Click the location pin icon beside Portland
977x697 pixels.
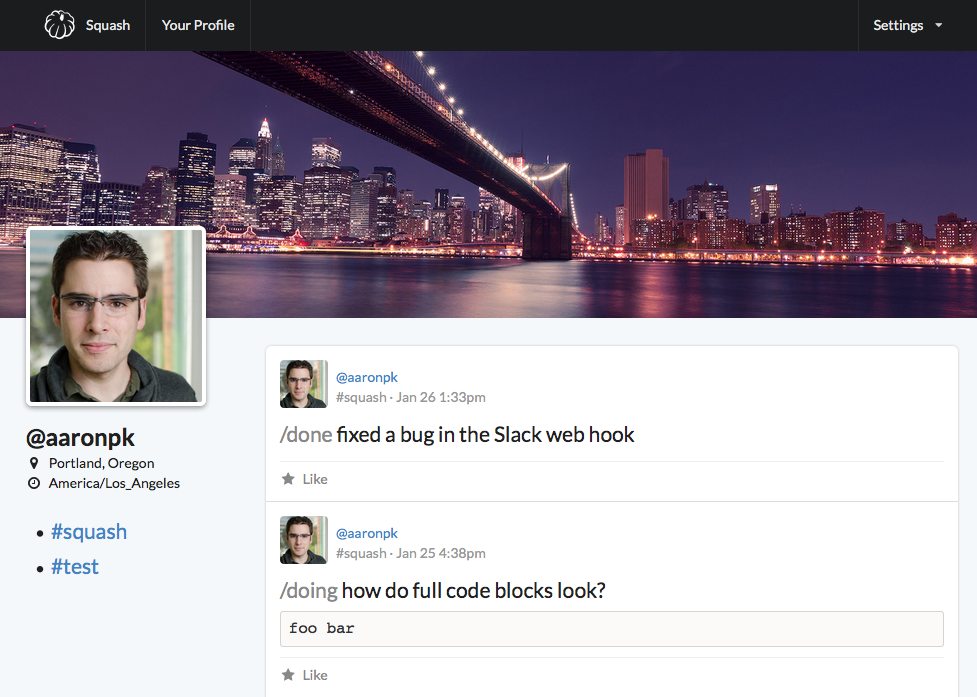coord(34,463)
